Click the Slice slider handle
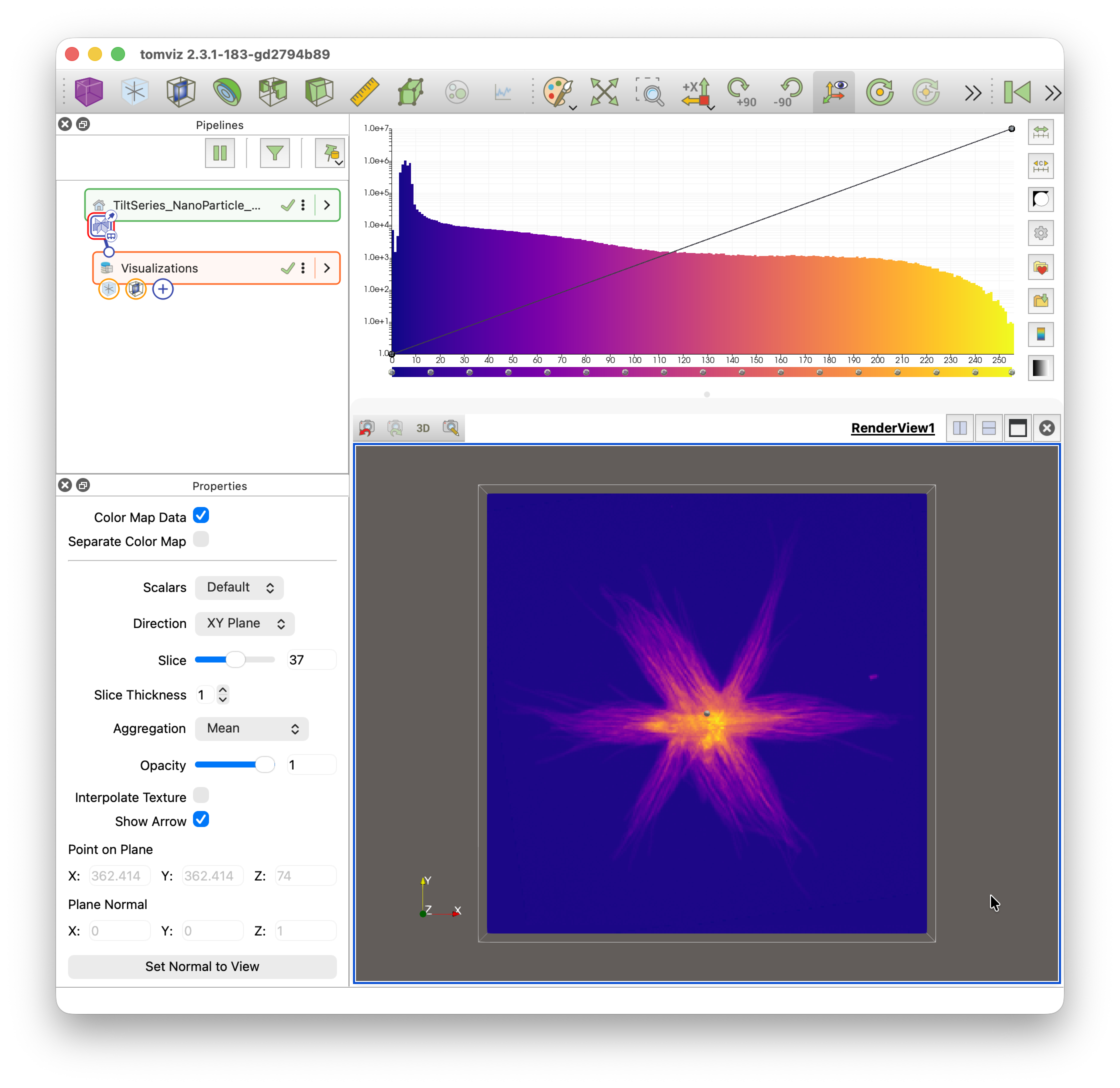Image resolution: width=1120 pixels, height=1088 pixels. pos(235,659)
